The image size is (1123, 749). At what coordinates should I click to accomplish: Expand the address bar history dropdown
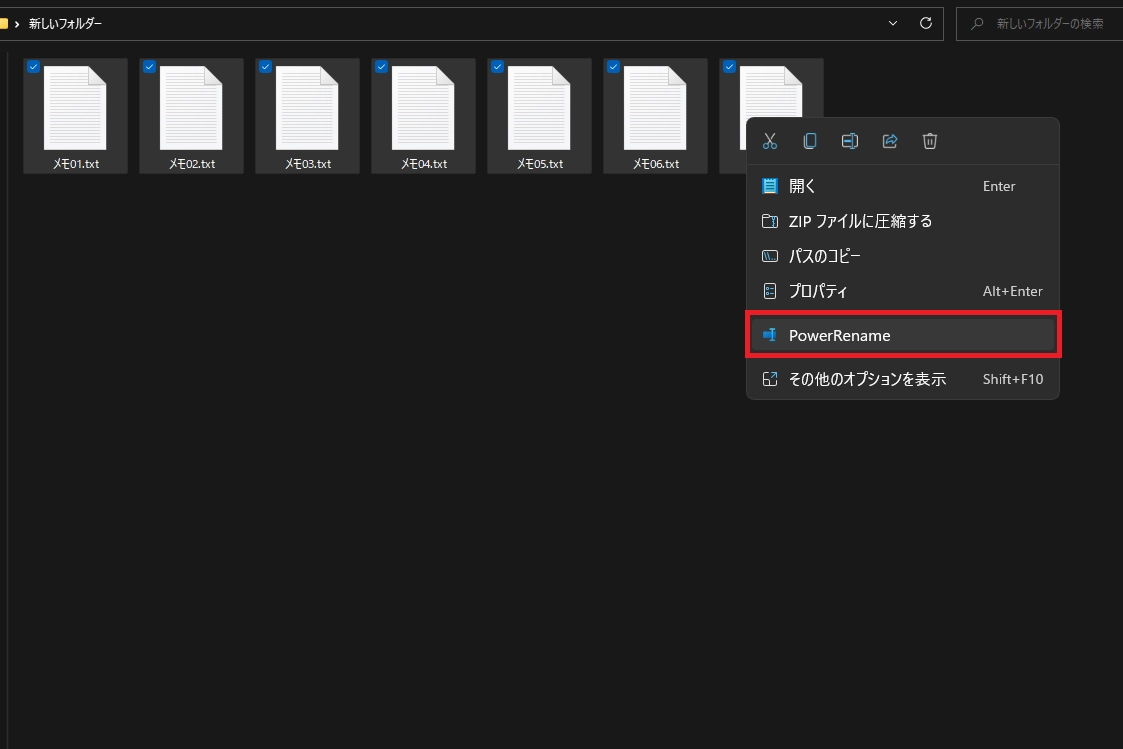pos(893,23)
